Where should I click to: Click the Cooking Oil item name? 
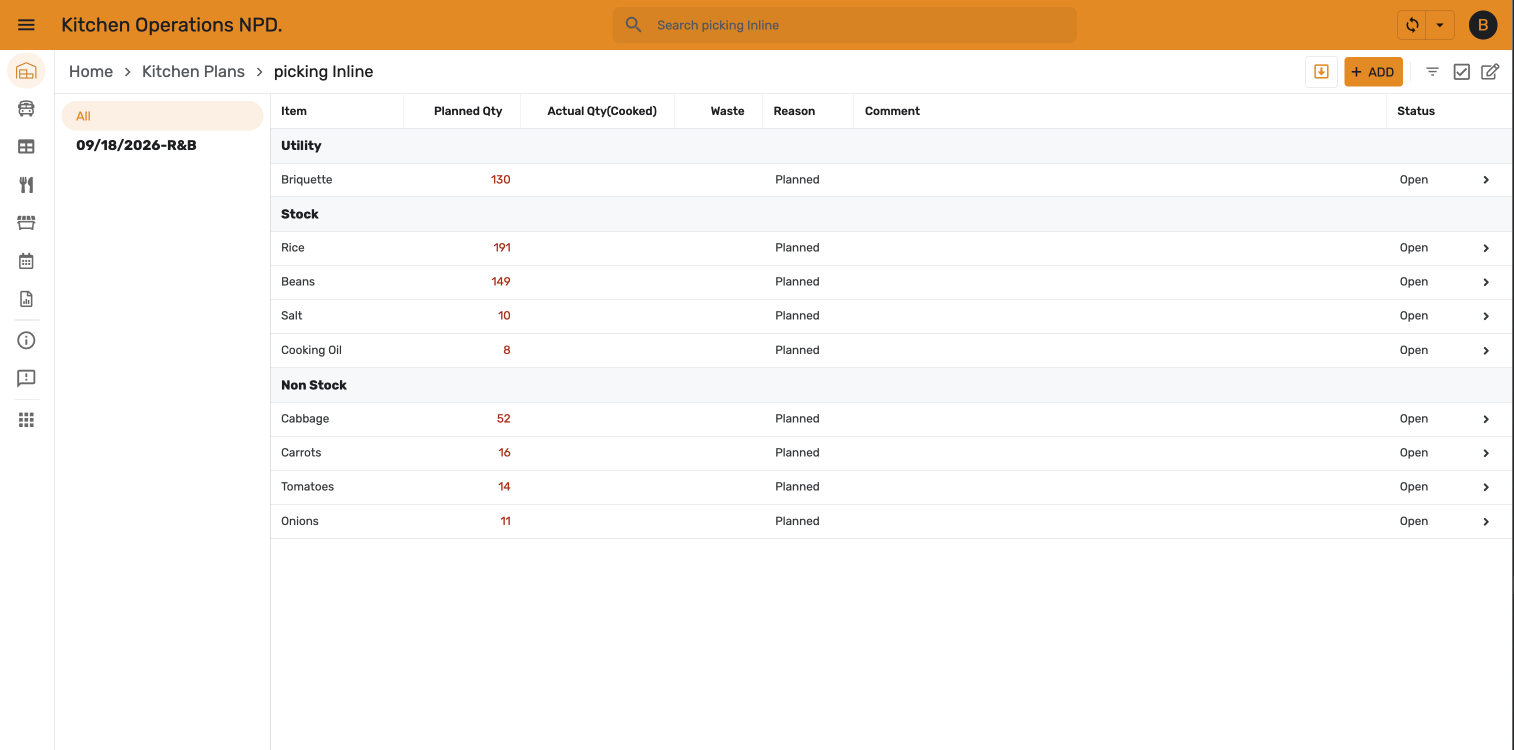point(311,350)
